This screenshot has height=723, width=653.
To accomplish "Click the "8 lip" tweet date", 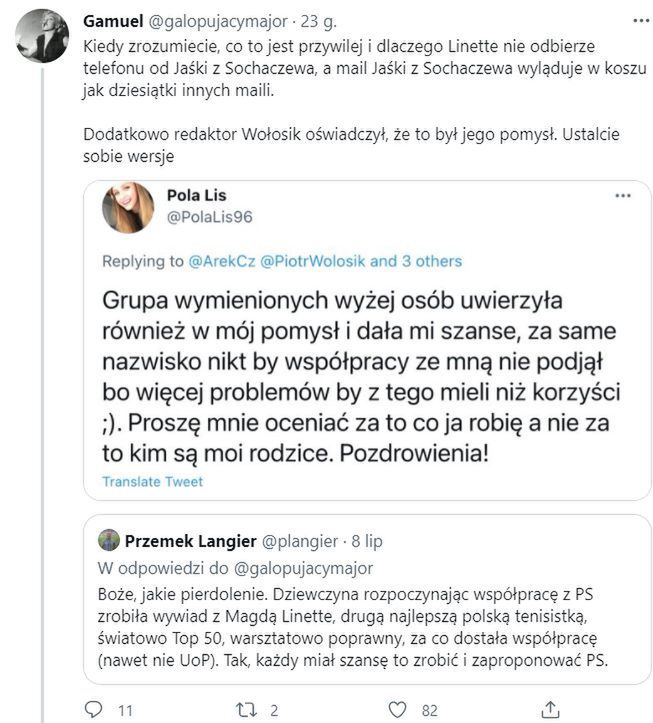I will pyautogui.click(x=363, y=541).
